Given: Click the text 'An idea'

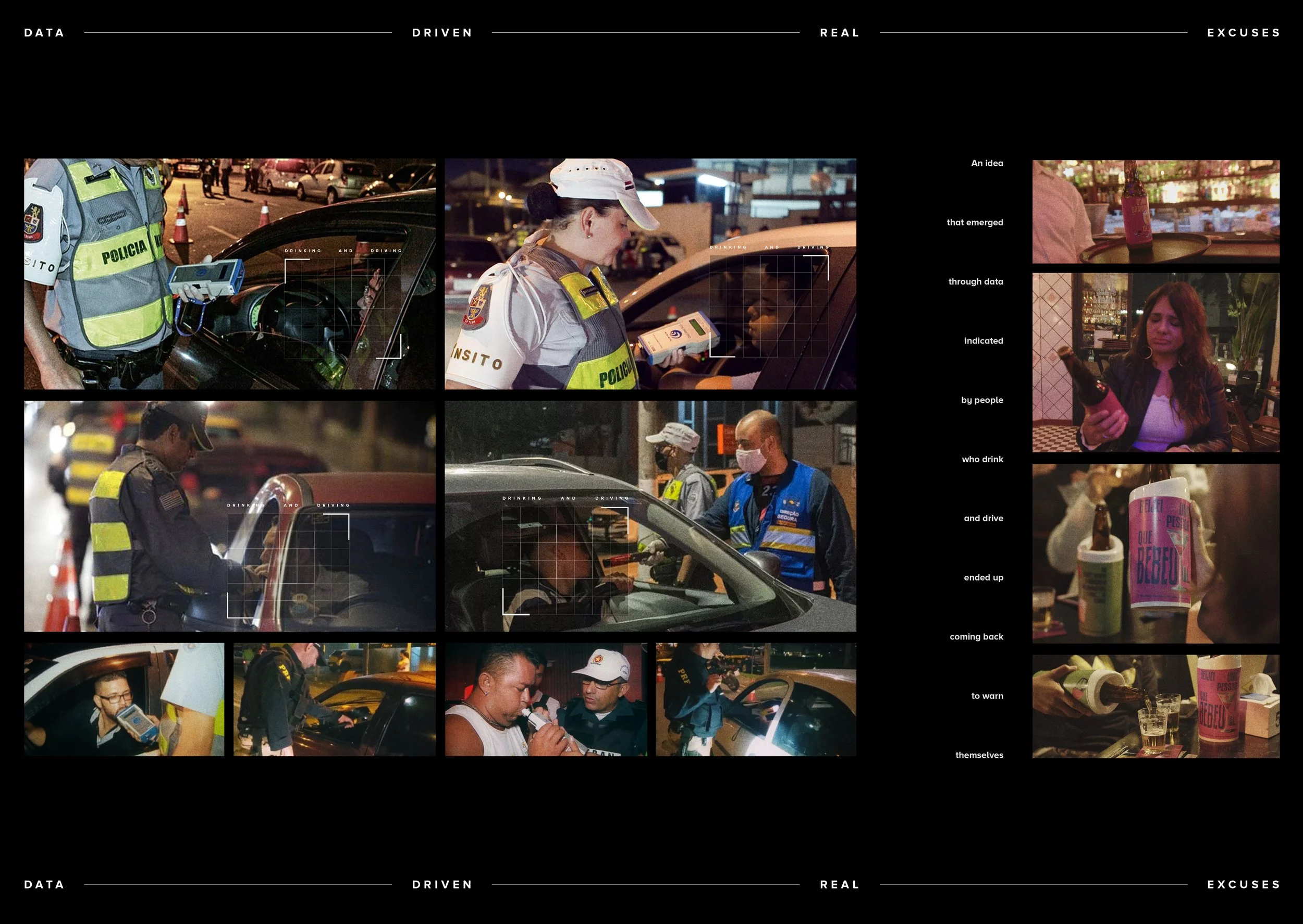Looking at the screenshot, I should pos(987,163).
